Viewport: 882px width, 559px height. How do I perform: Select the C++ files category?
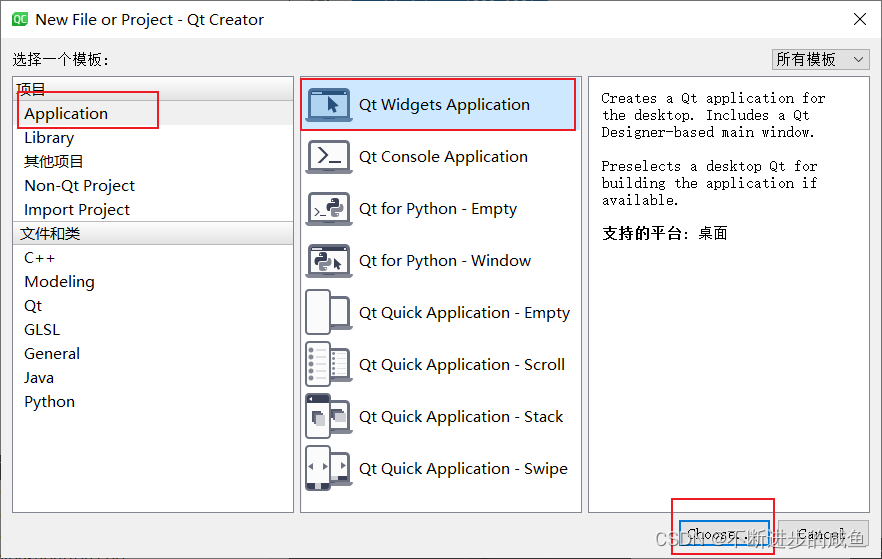tap(153, 258)
